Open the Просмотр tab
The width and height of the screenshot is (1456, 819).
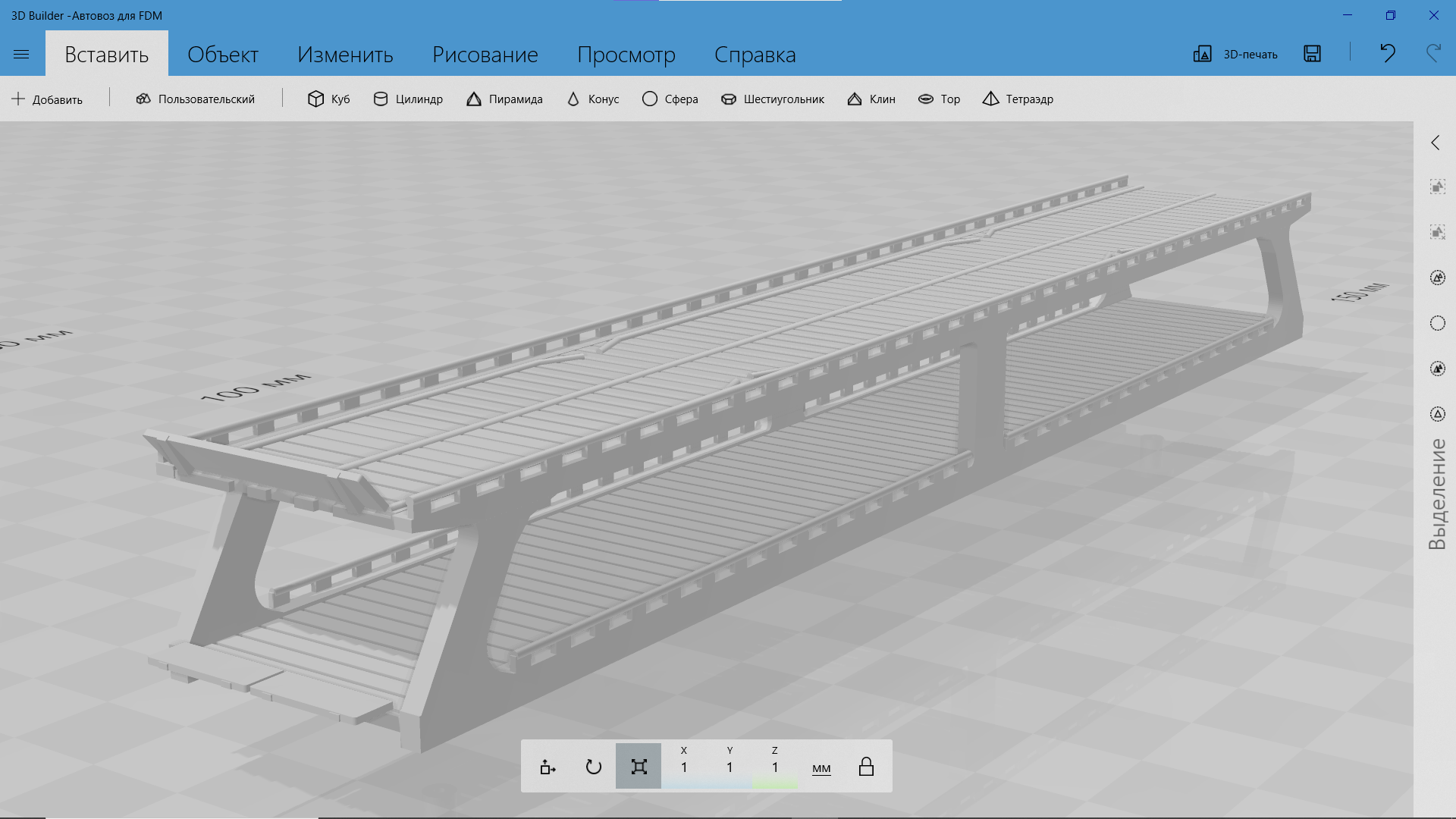[x=626, y=55]
